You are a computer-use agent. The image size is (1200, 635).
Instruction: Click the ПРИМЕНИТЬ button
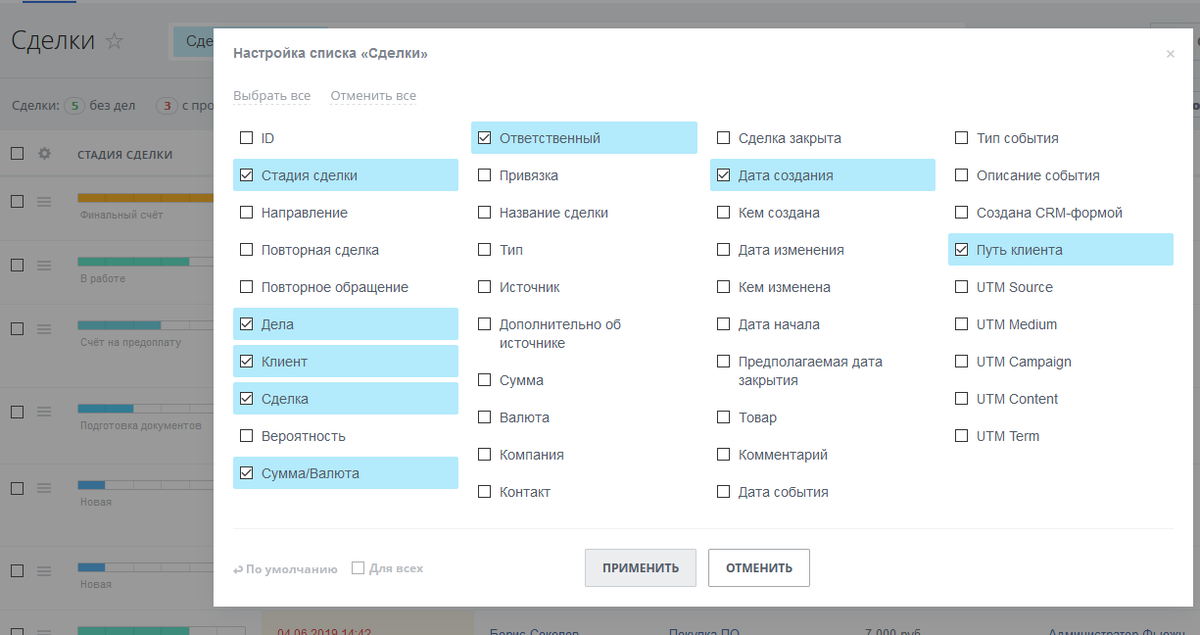640,567
